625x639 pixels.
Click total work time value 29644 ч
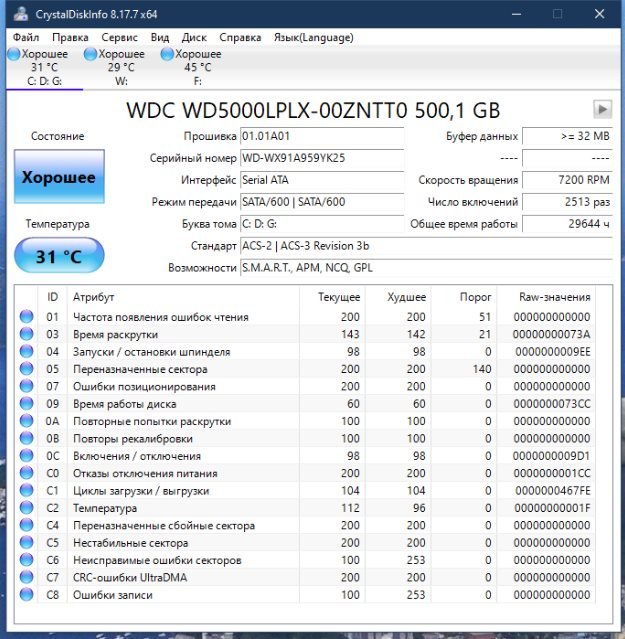567,224
